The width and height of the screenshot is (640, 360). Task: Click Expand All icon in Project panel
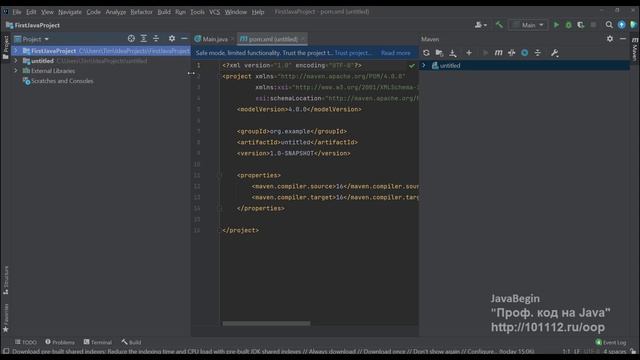pos(144,38)
